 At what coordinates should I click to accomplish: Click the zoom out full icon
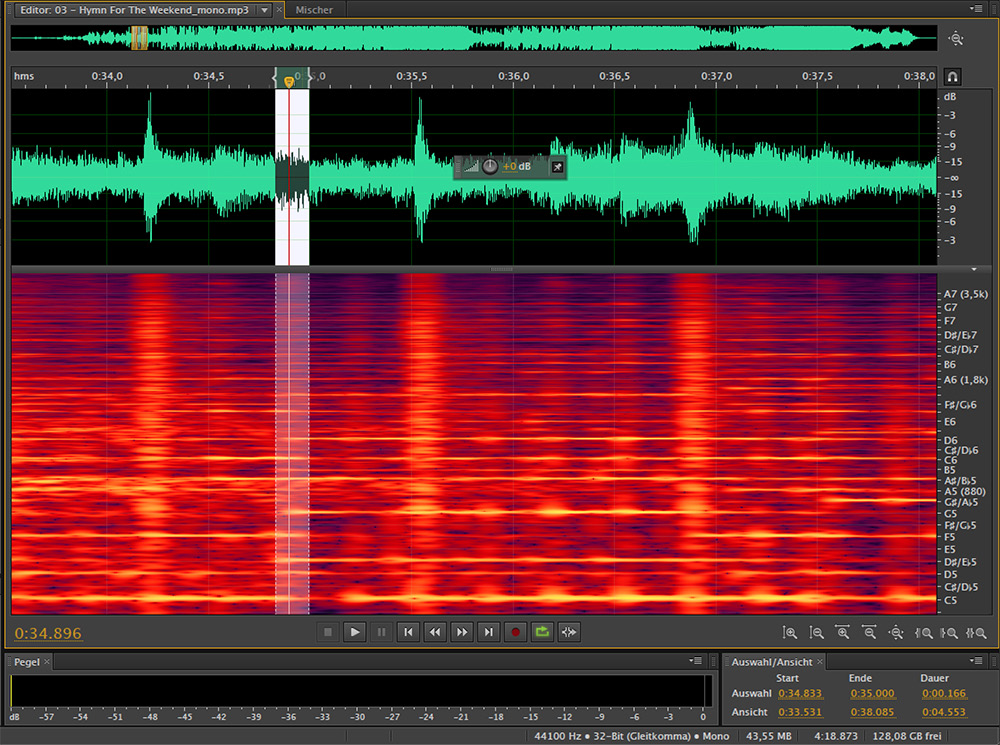pos(896,632)
